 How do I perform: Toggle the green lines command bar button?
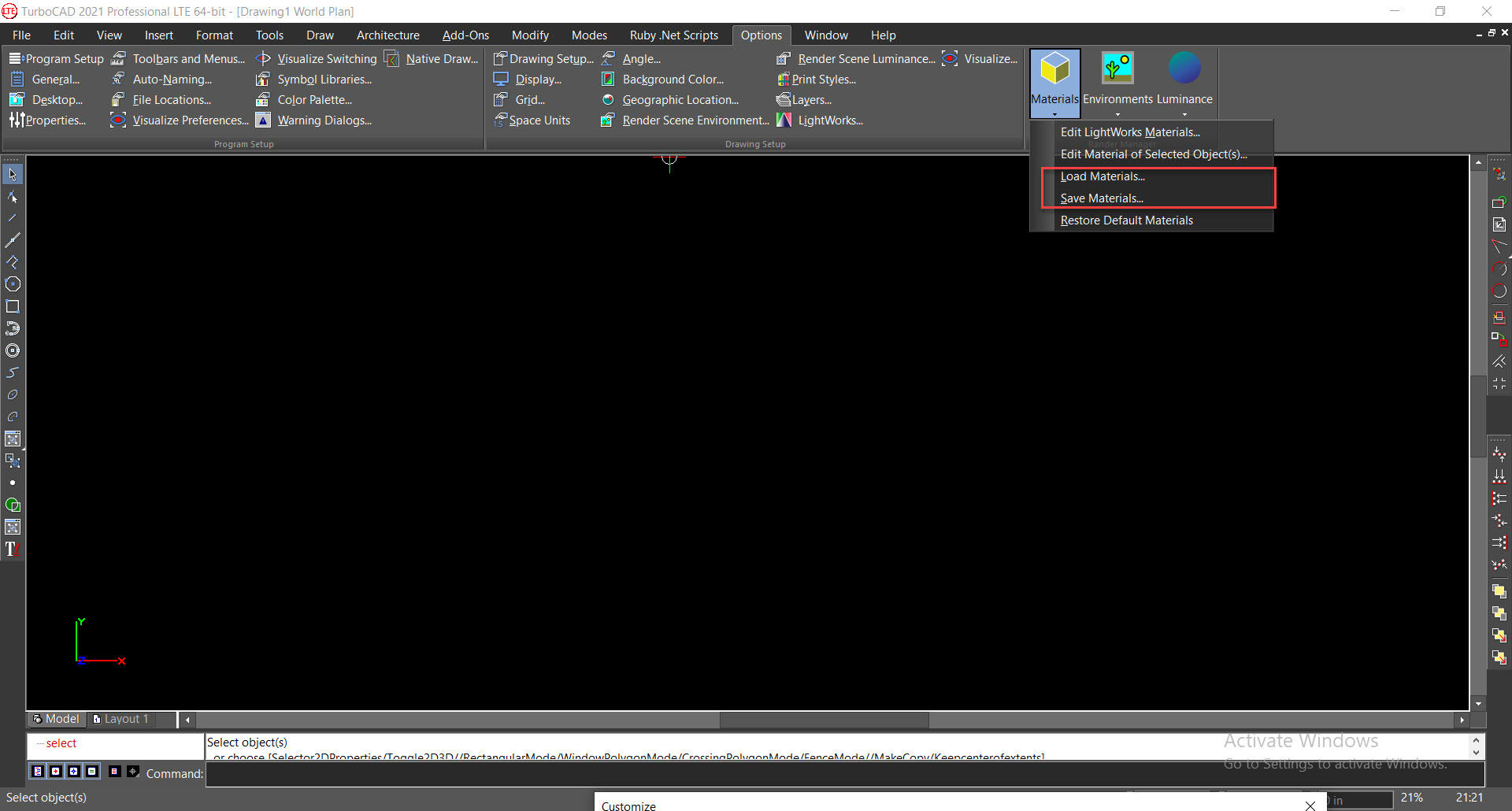tap(91, 772)
